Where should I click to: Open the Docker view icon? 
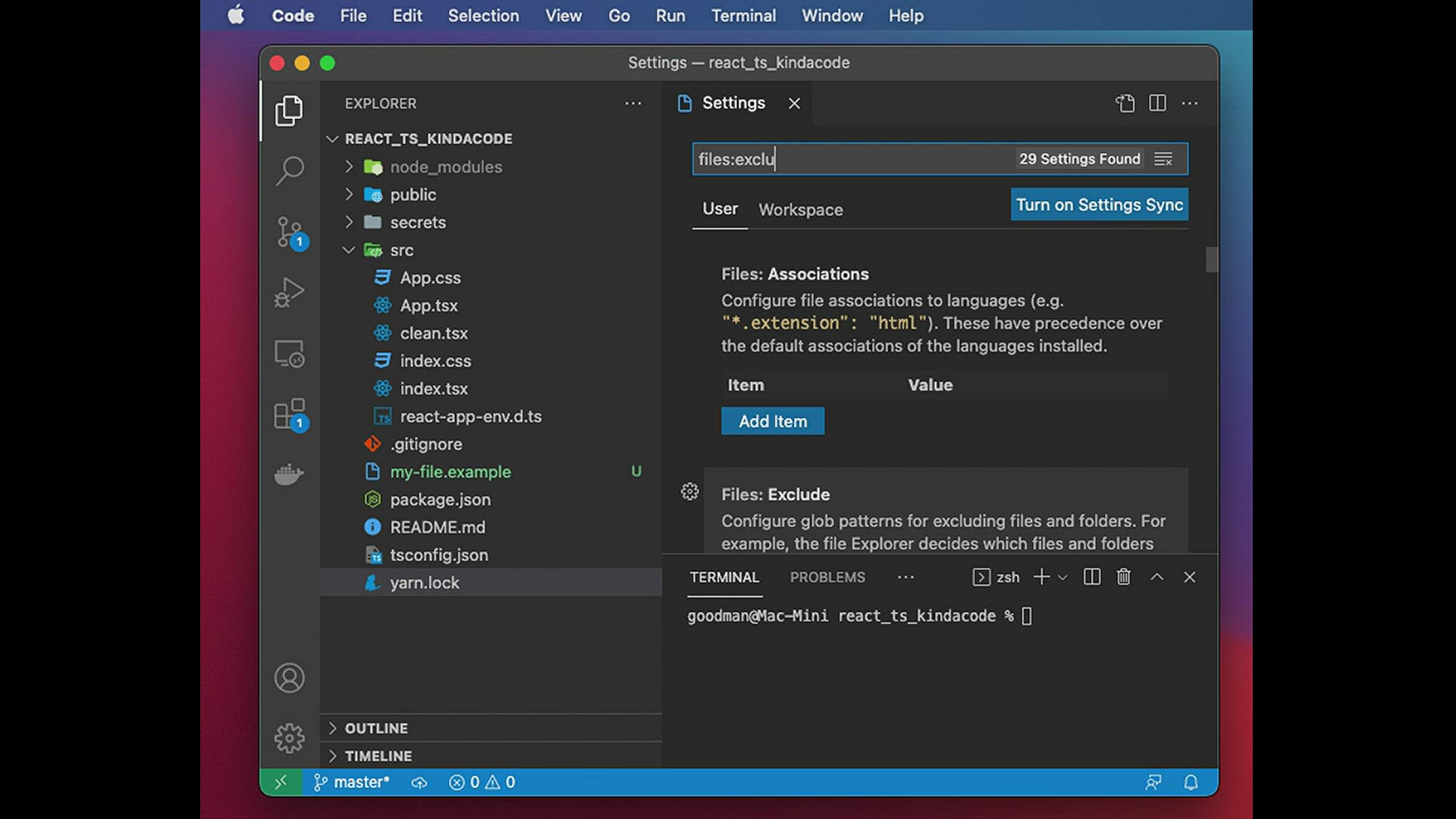tap(289, 475)
